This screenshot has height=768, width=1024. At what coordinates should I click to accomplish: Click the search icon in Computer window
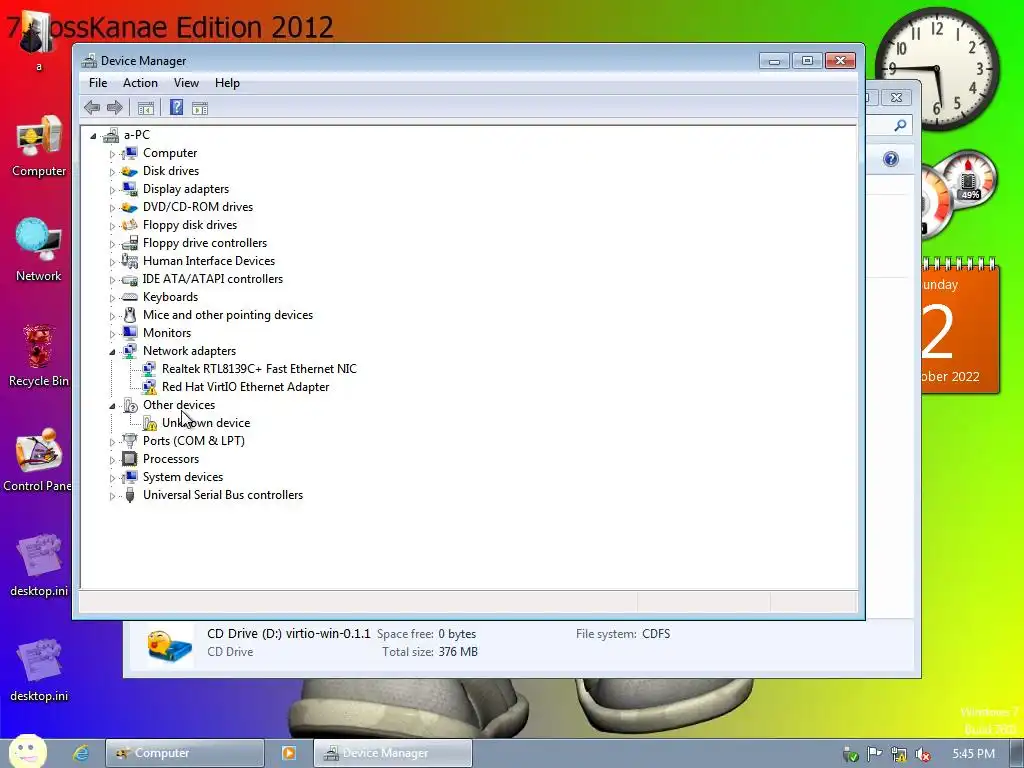[900, 125]
